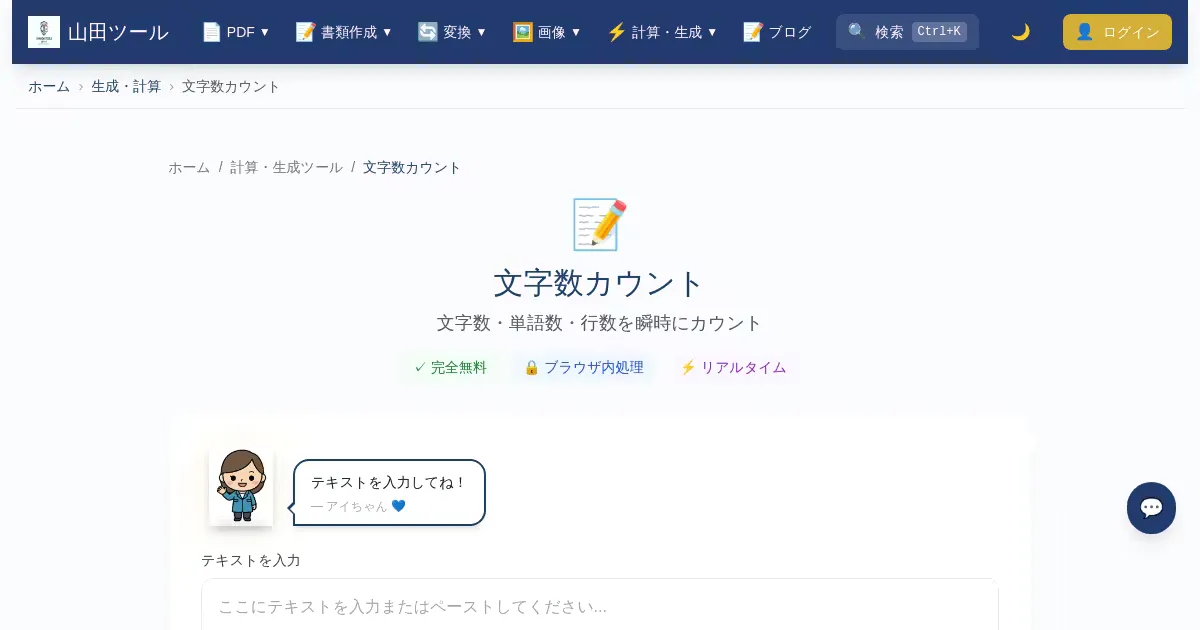Click the magnifier icon in the search box
The image size is (1200, 630).
[857, 32]
